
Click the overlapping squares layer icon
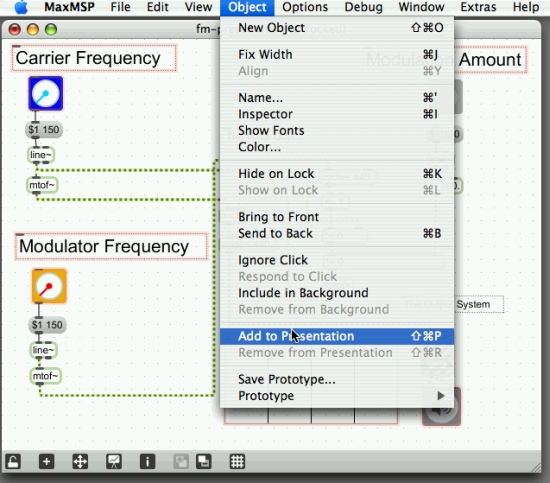[x=203, y=462]
